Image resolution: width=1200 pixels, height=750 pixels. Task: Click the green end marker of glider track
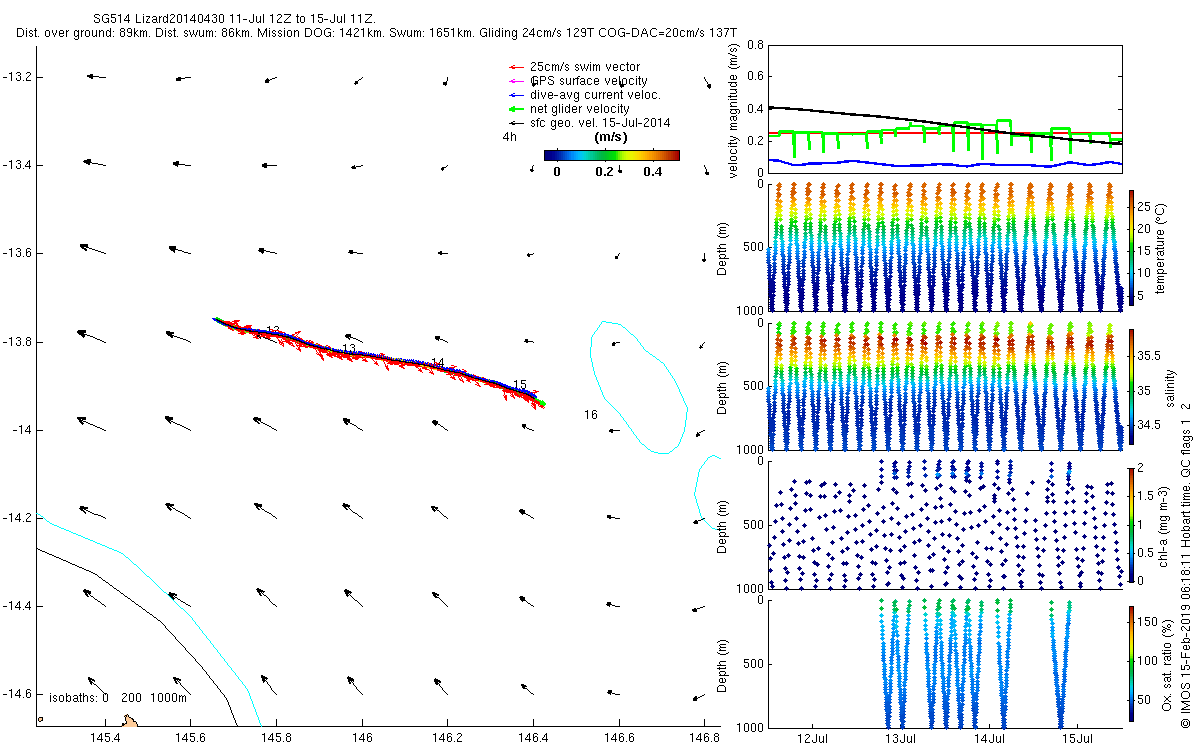click(542, 403)
